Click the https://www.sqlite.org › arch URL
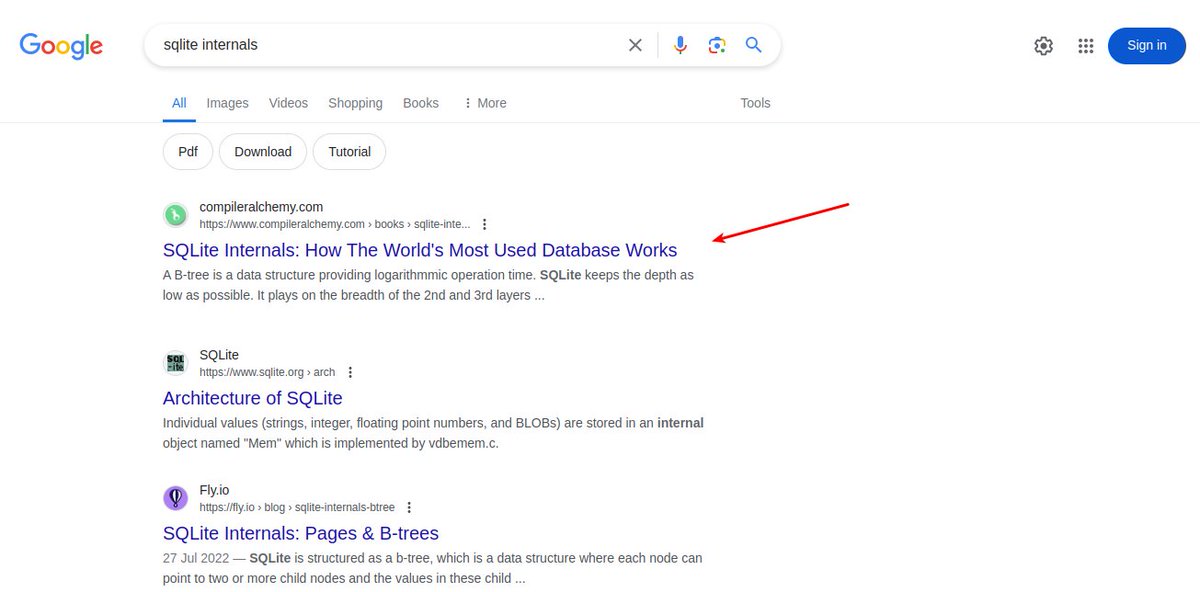This screenshot has height=592, width=1200. tap(267, 372)
